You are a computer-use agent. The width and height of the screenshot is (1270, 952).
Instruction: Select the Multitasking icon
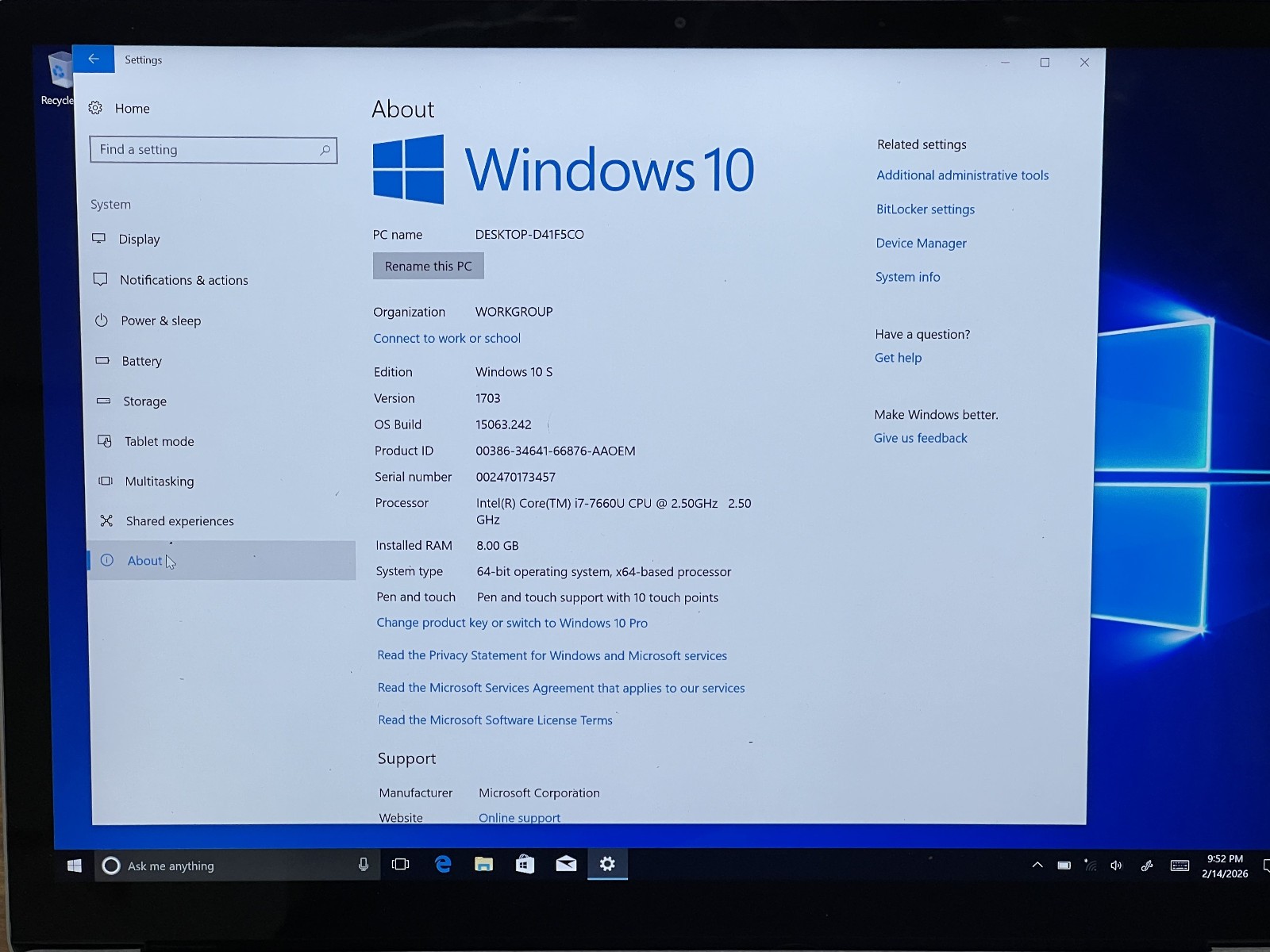[106, 481]
